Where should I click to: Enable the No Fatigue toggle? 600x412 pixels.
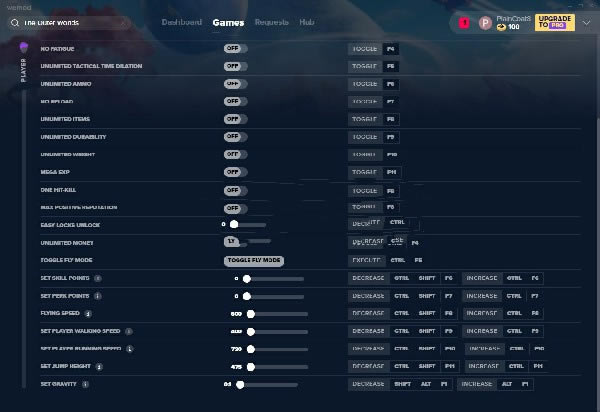click(235, 48)
